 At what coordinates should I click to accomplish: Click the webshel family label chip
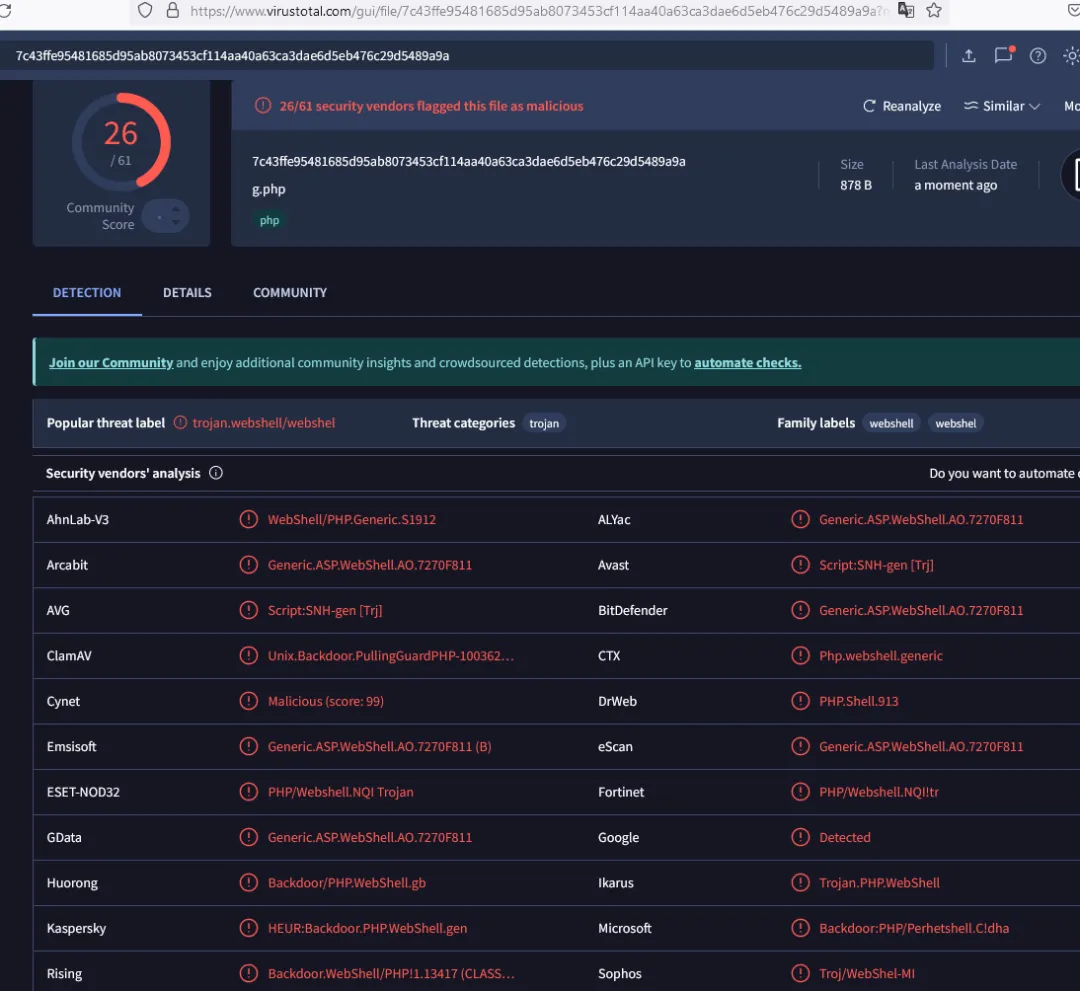[x=955, y=424]
